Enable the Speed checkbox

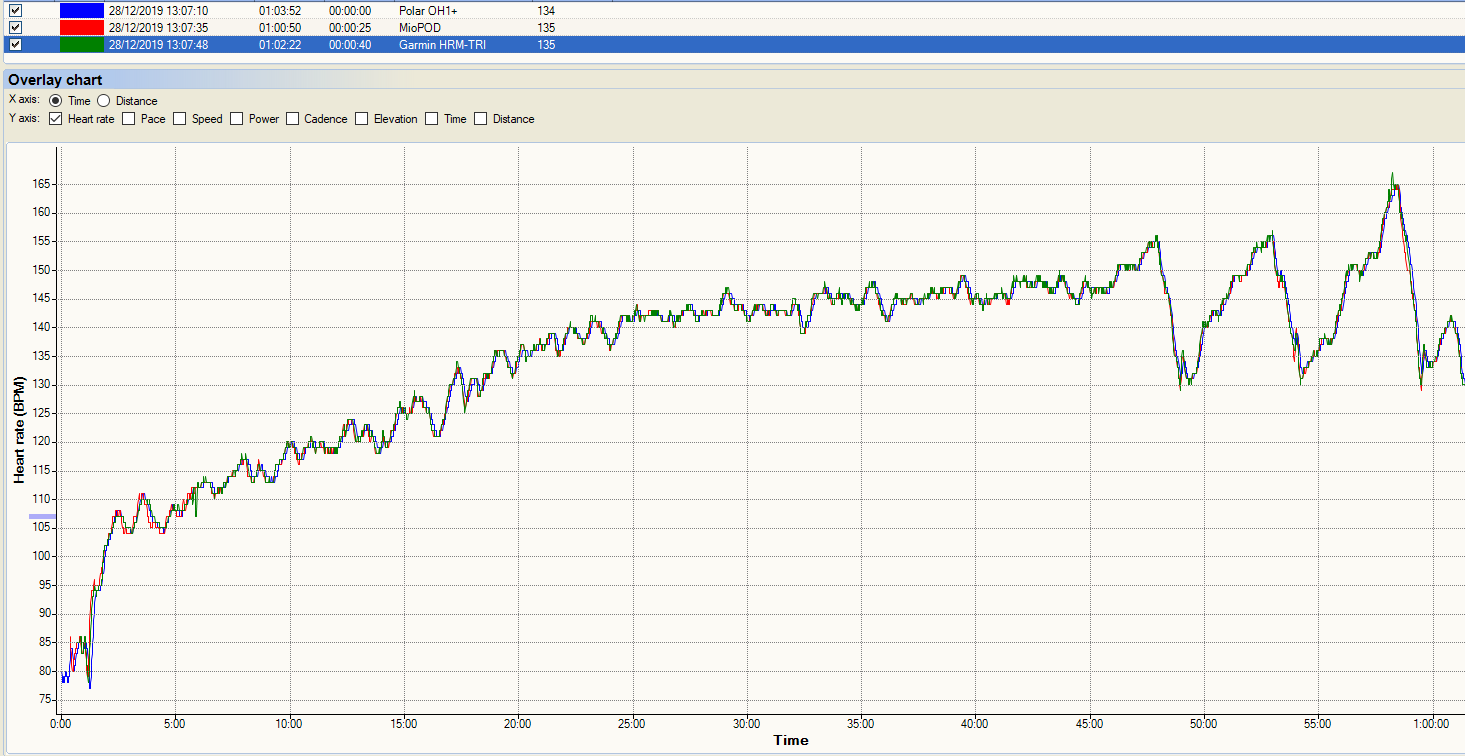180,119
